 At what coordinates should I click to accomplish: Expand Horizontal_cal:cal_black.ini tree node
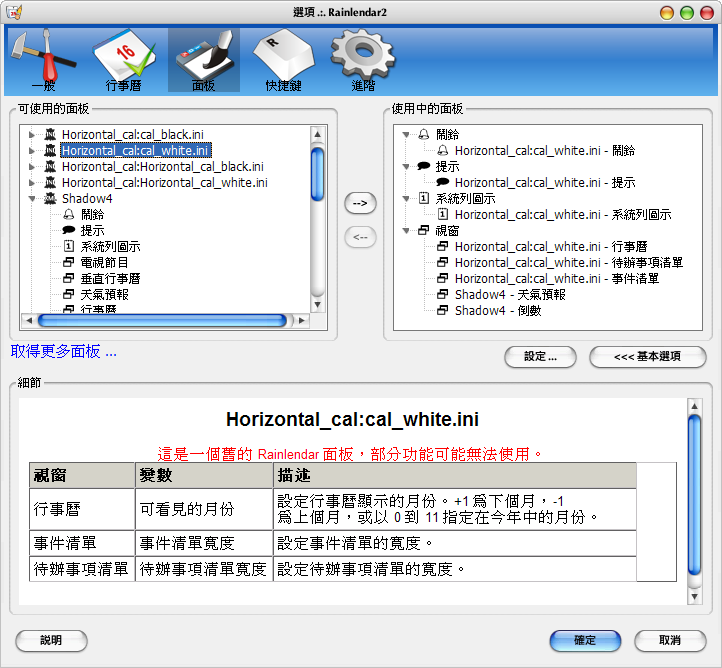(32, 134)
